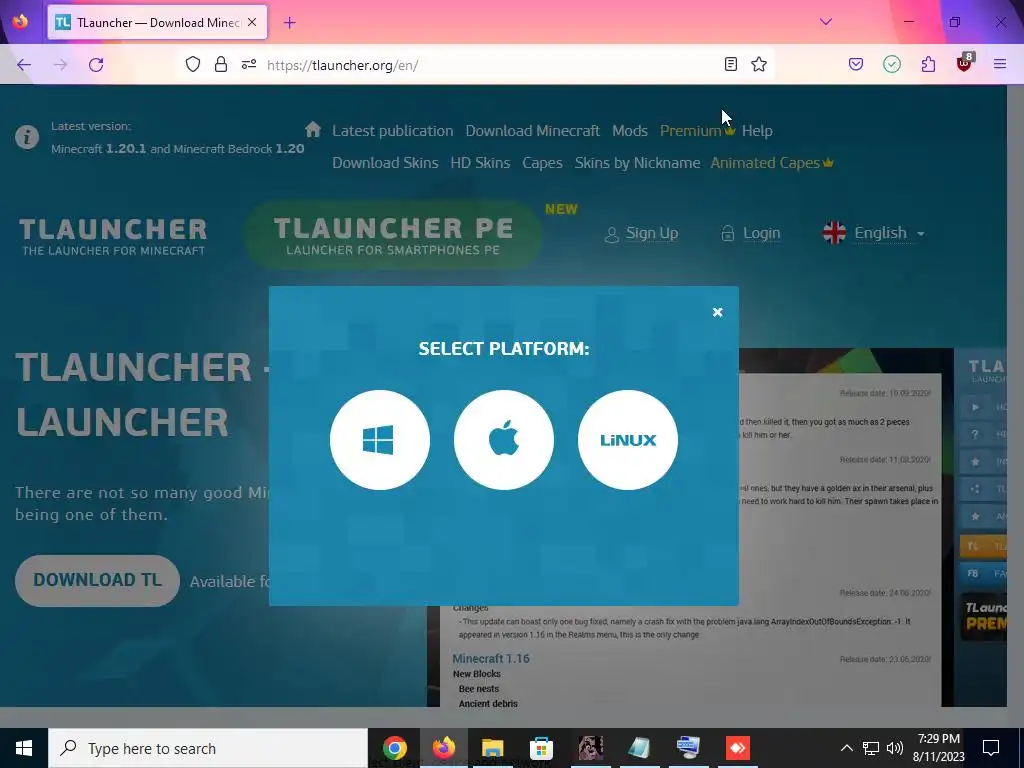1024x768 pixels.
Task: Open the Help menu item
Action: tap(757, 131)
